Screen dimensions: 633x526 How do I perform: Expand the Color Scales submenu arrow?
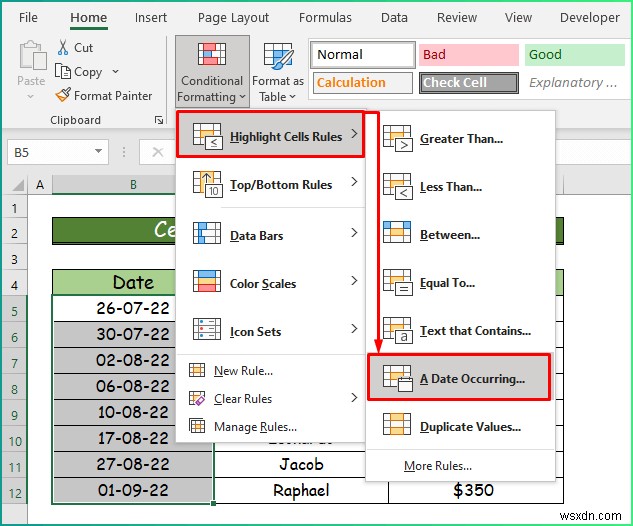[x=354, y=281]
